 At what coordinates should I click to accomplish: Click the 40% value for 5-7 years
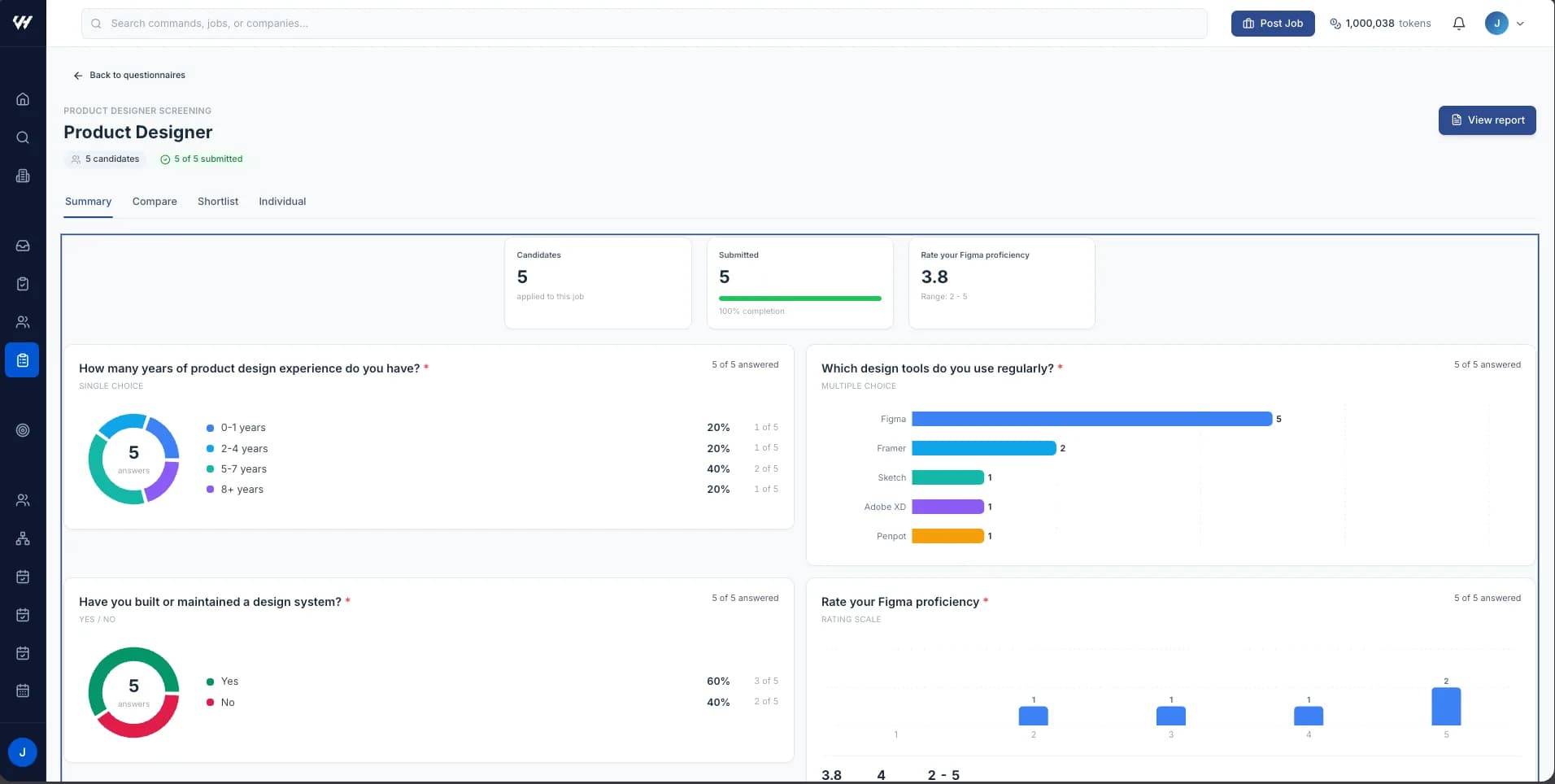[718, 469]
